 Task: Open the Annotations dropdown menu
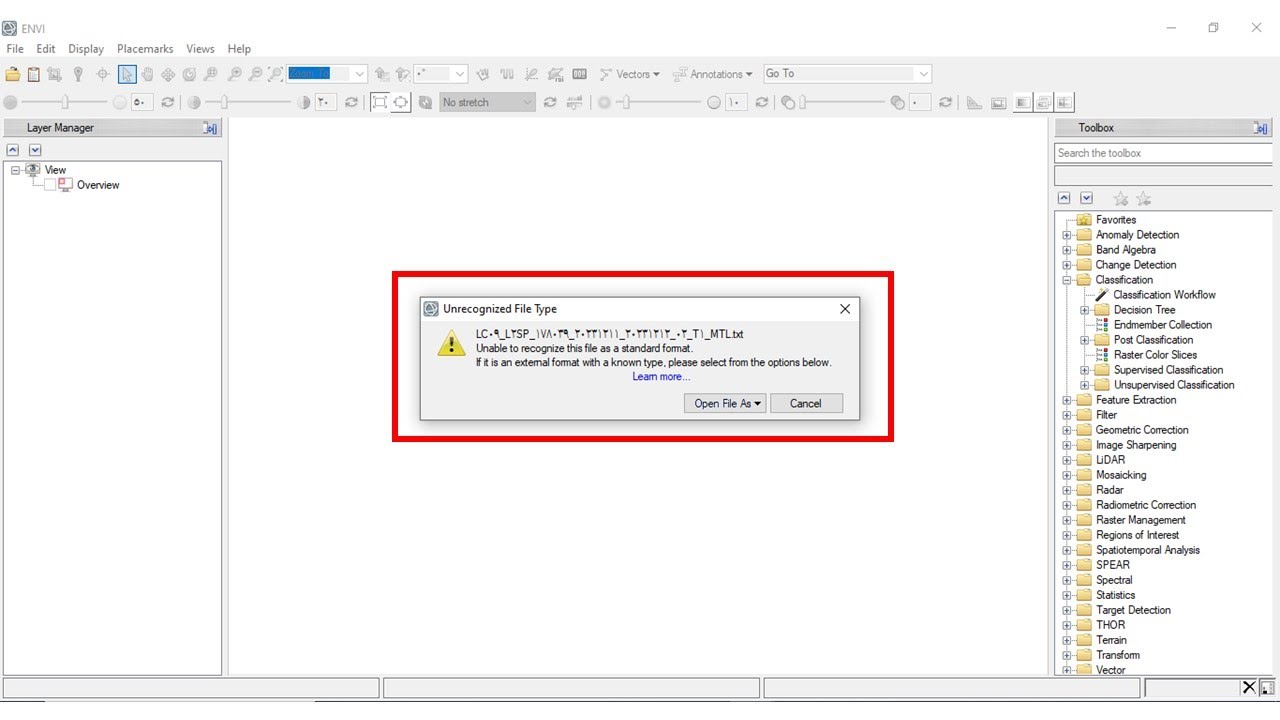click(713, 74)
